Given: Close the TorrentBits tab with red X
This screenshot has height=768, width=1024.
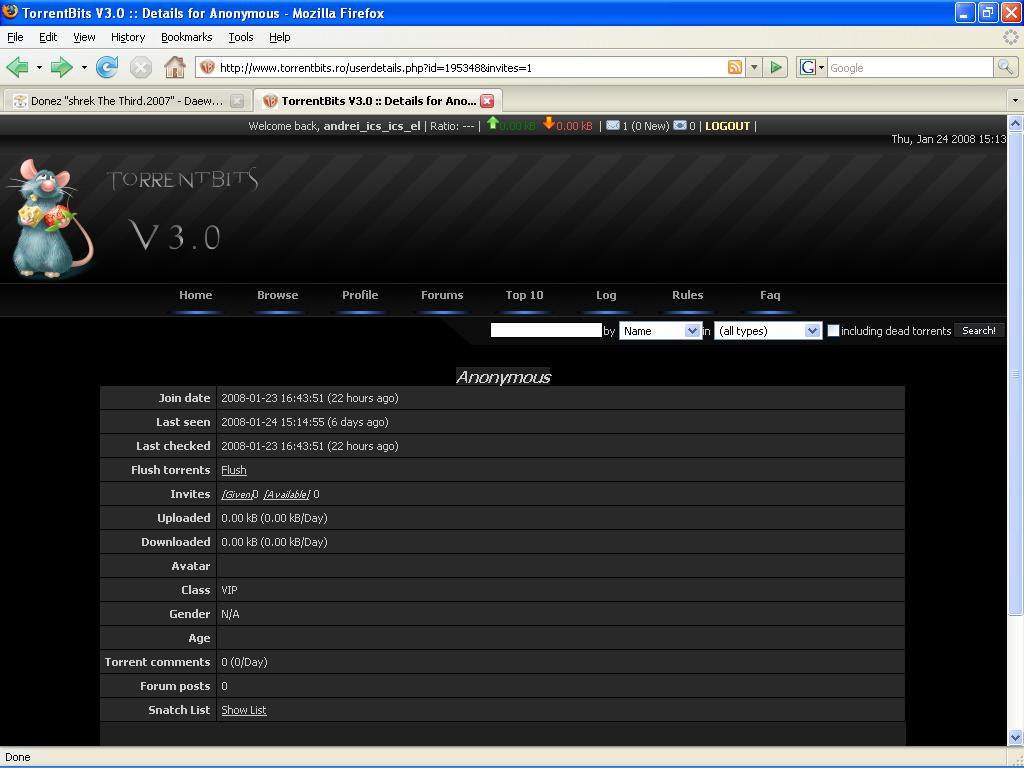Looking at the screenshot, I should pos(487,101).
